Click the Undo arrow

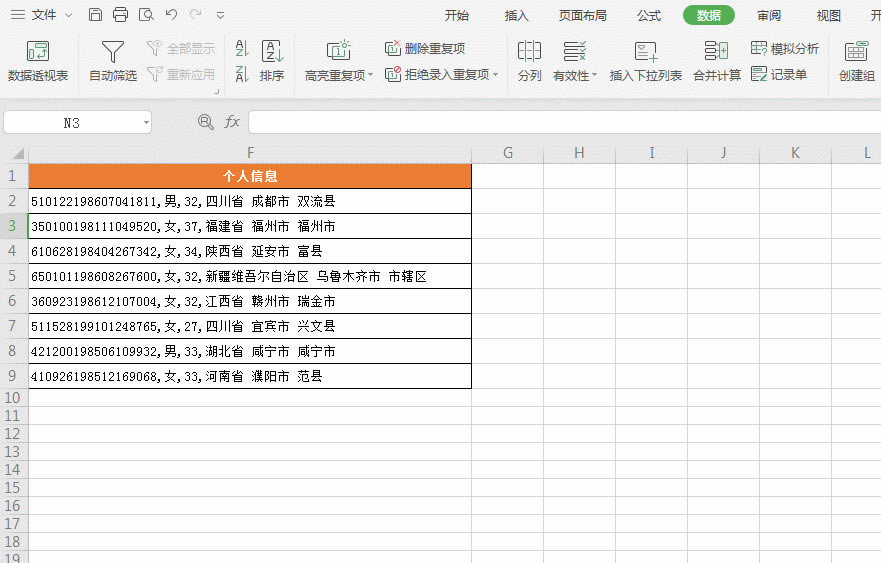point(171,15)
